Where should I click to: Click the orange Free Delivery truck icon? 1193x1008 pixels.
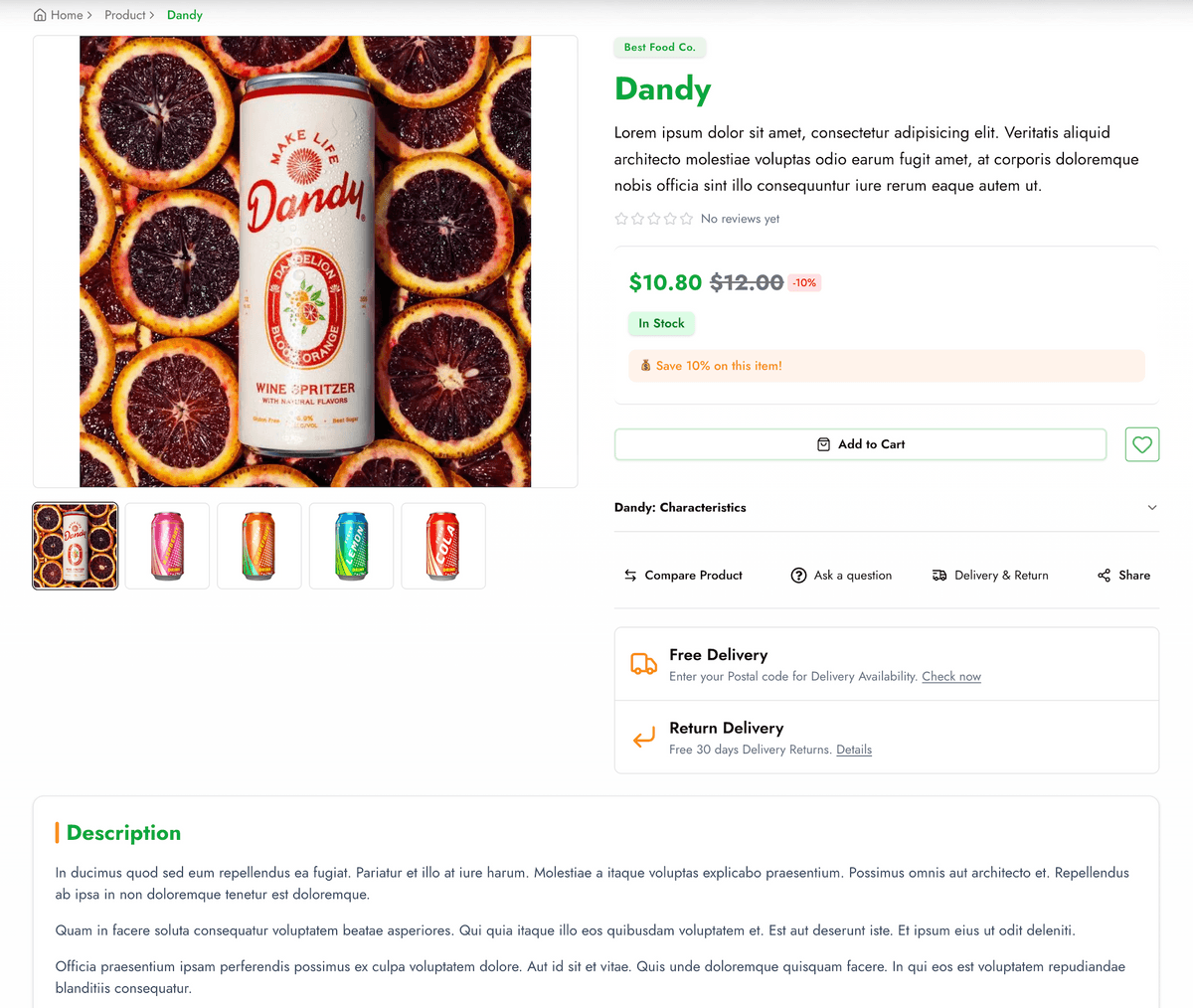pos(643,664)
